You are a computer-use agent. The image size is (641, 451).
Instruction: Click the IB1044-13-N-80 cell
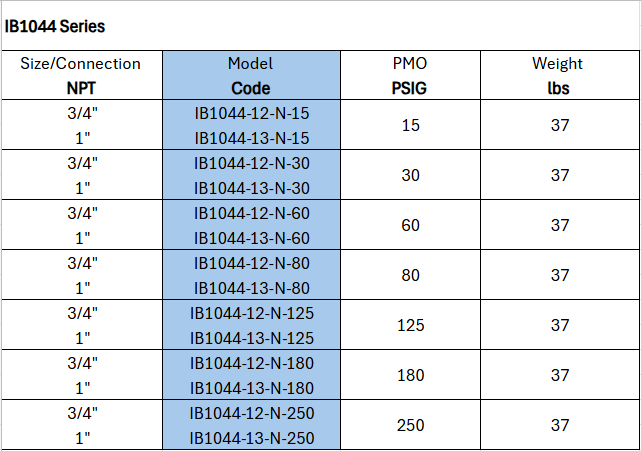point(251,287)
